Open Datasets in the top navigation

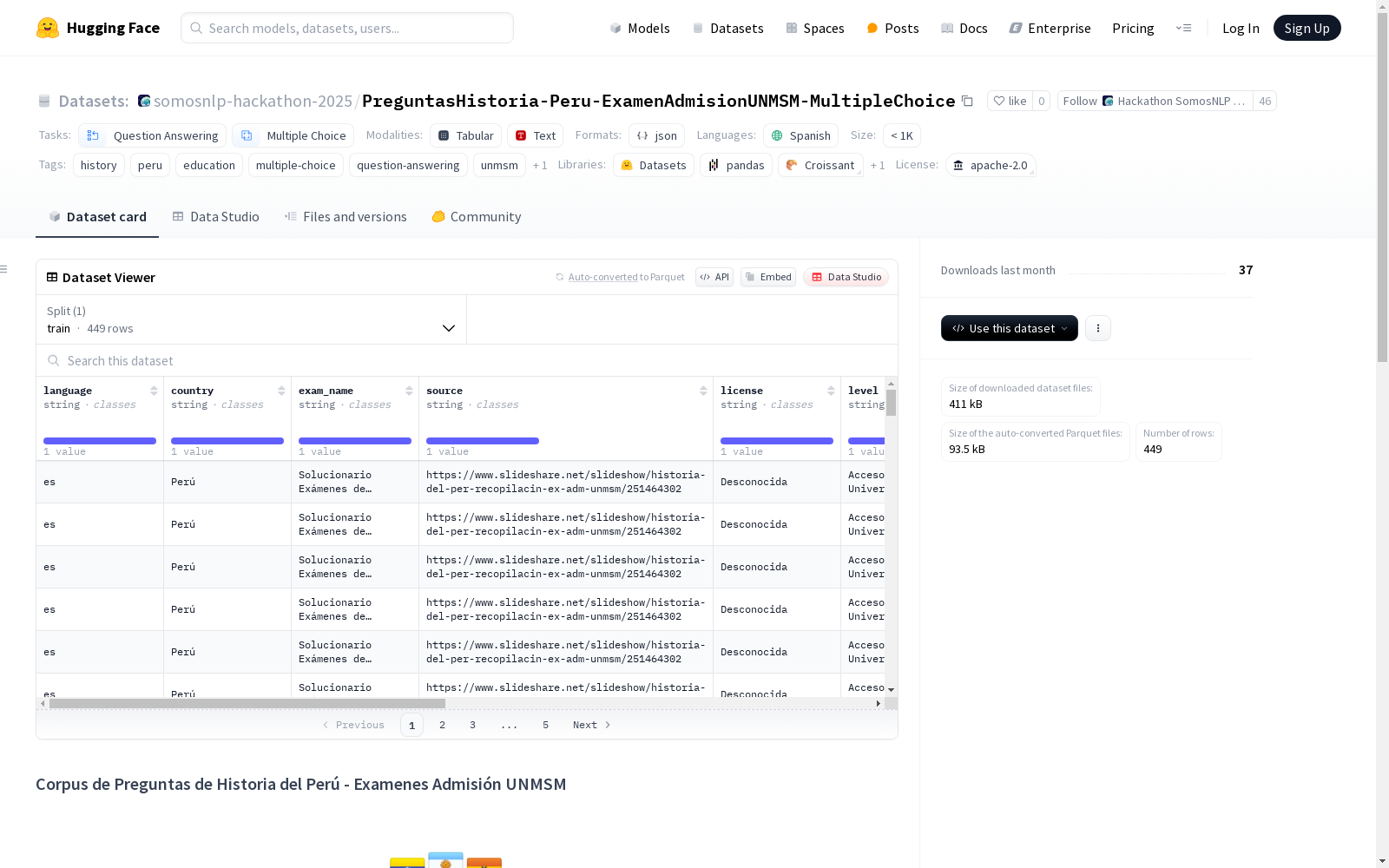(x=727, y=28)
